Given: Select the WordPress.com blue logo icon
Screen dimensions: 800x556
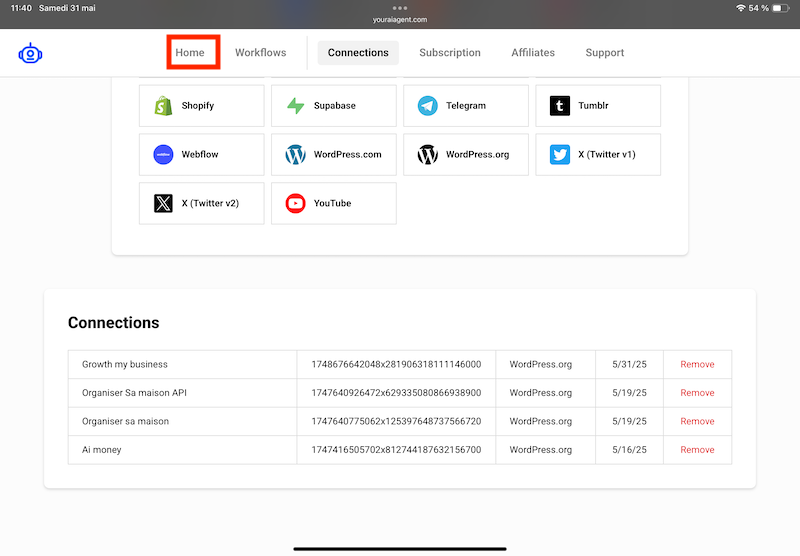Looking at the screenshot, I should pyautogui.click(x=295, y=155).
